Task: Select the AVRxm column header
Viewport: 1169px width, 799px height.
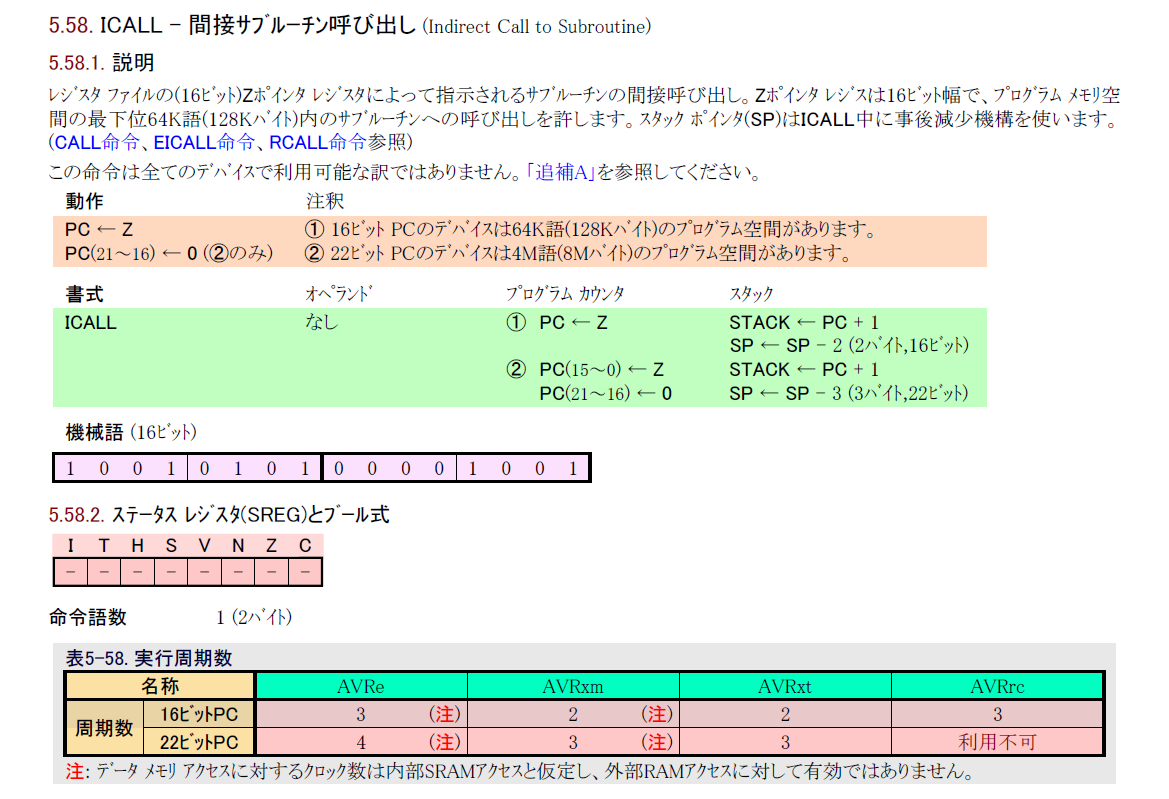Action: (572, 687)
